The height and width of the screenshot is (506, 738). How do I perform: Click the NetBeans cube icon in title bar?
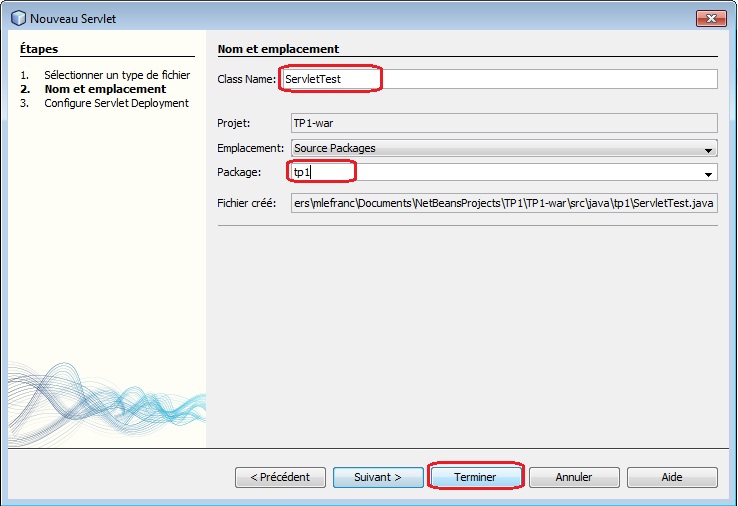18,18
